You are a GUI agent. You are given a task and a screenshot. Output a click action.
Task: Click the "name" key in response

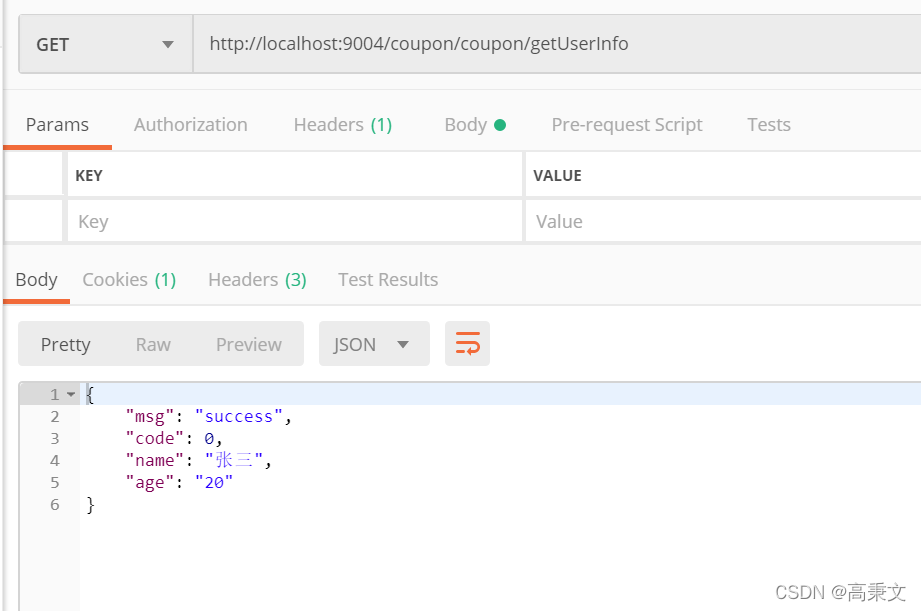coord(154,461)
